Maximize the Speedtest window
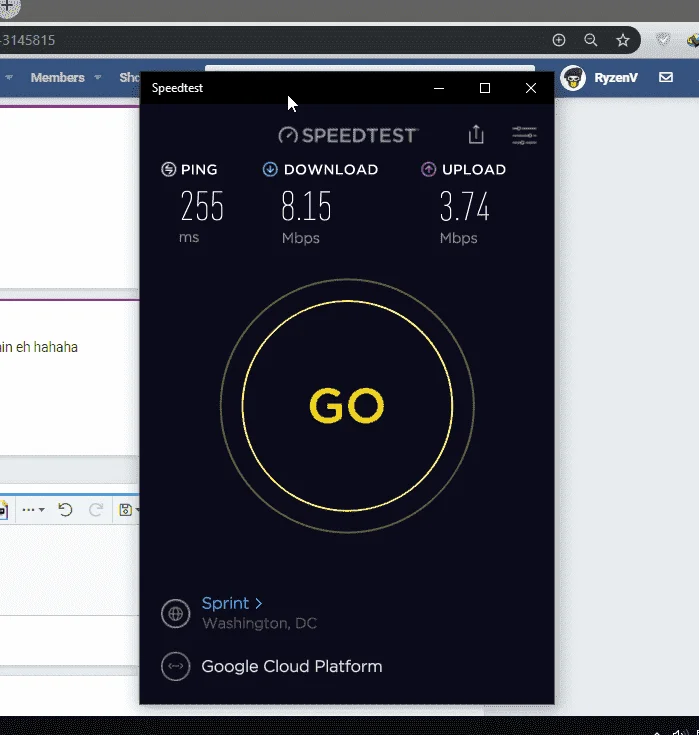Image resolution: width=699 pixels, height=735 pixels. click(485, 88)
